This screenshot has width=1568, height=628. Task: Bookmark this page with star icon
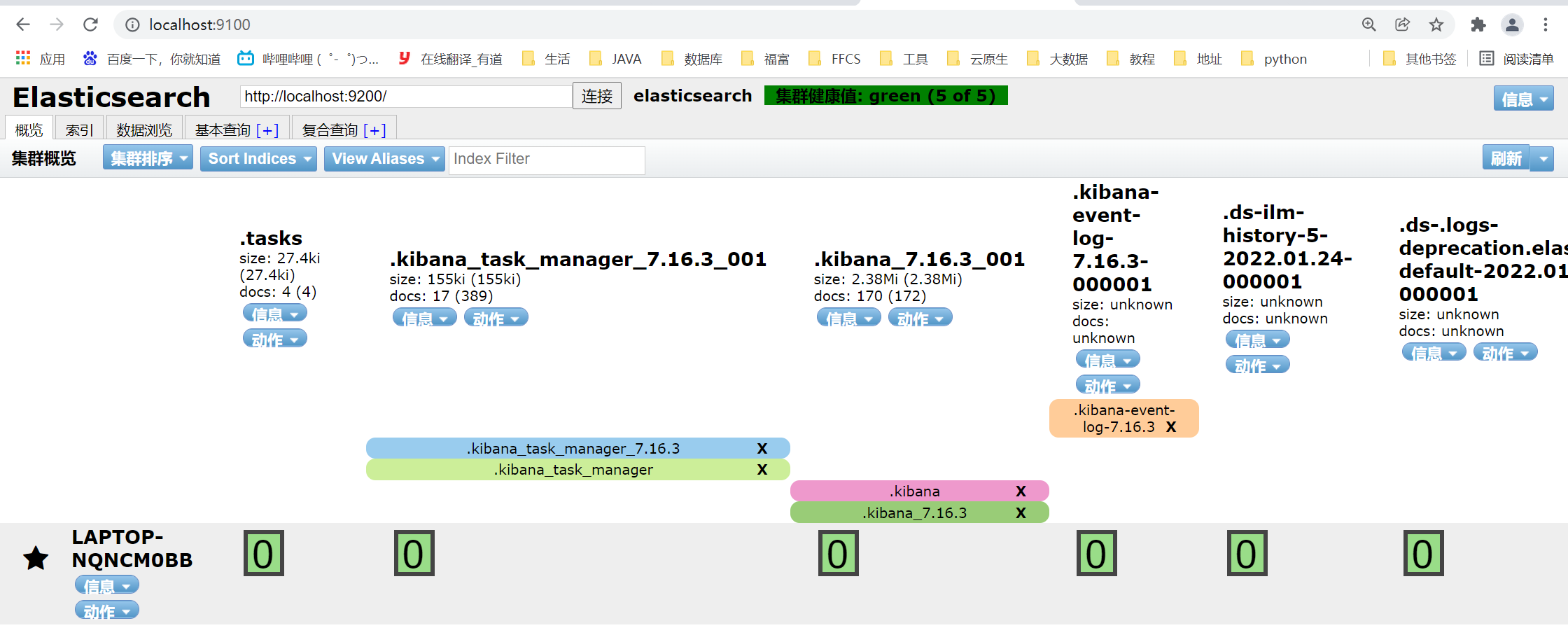(x=1436, y=25)
